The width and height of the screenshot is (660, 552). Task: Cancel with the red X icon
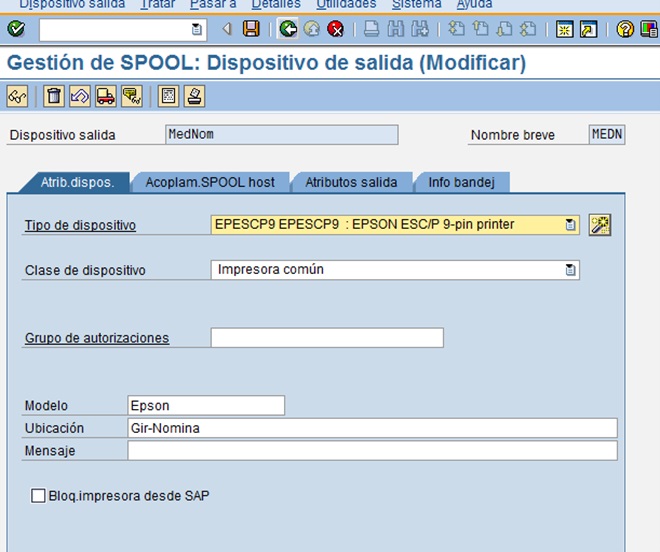336,29
